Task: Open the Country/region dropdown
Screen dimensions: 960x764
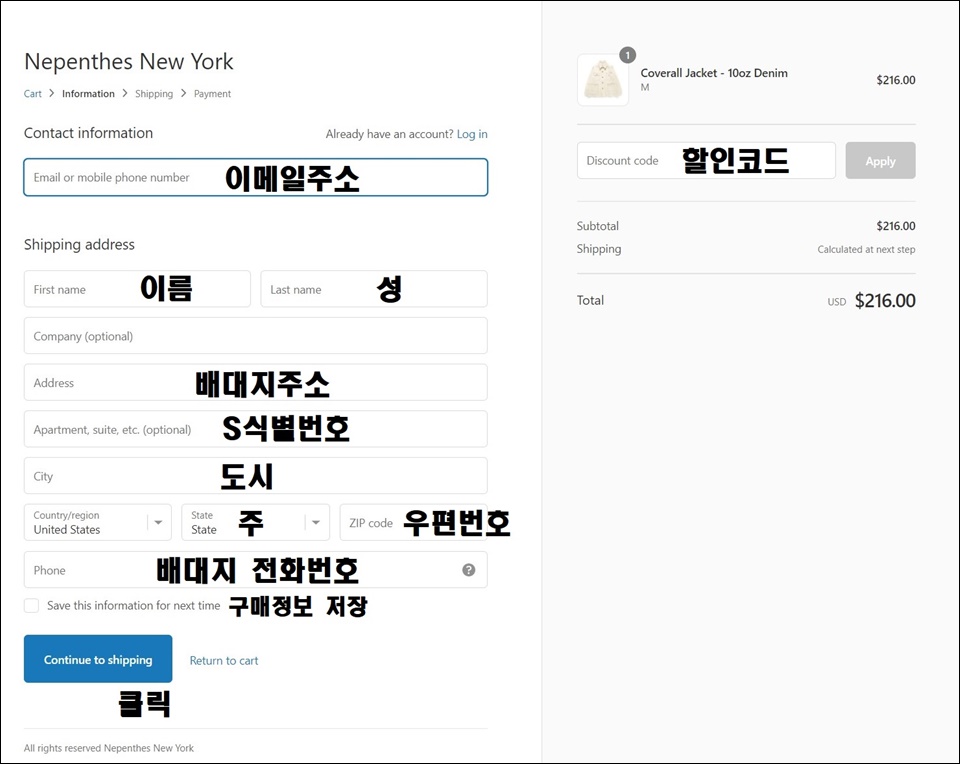Action: [98, 522]
